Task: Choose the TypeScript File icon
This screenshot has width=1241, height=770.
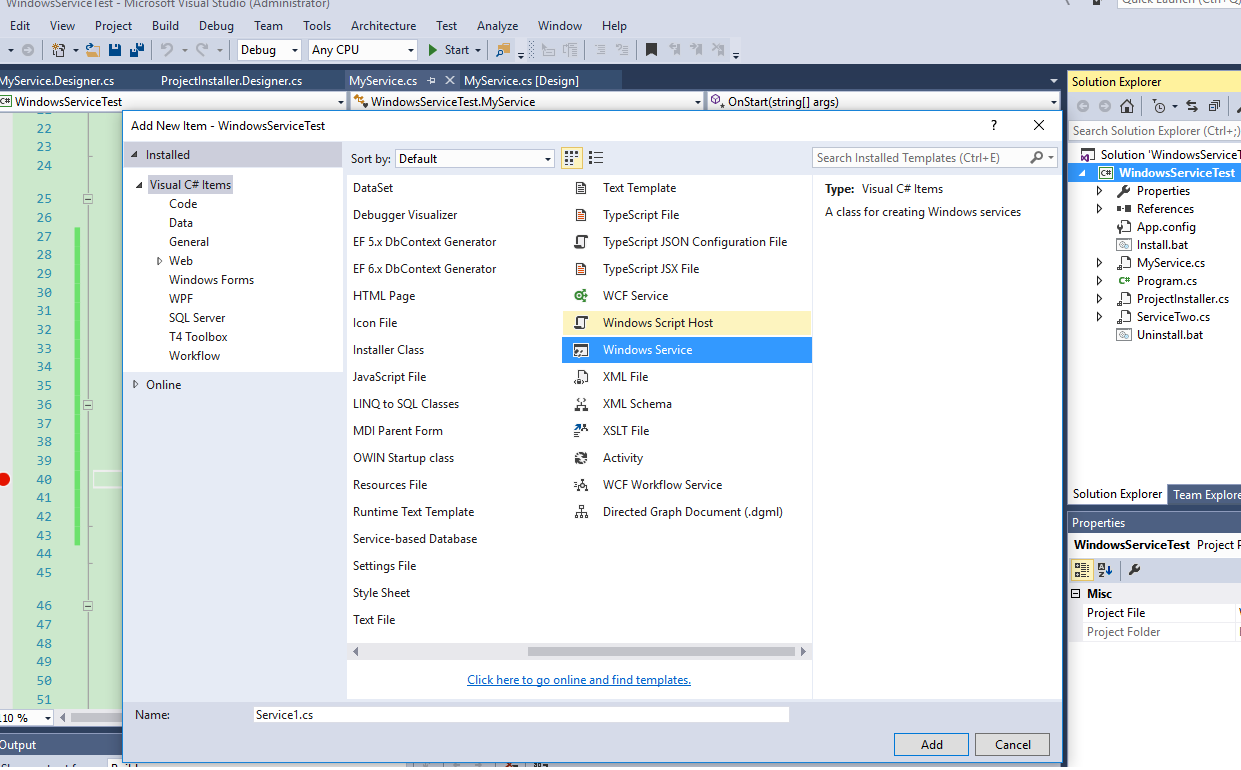Action: coord(581,215)
